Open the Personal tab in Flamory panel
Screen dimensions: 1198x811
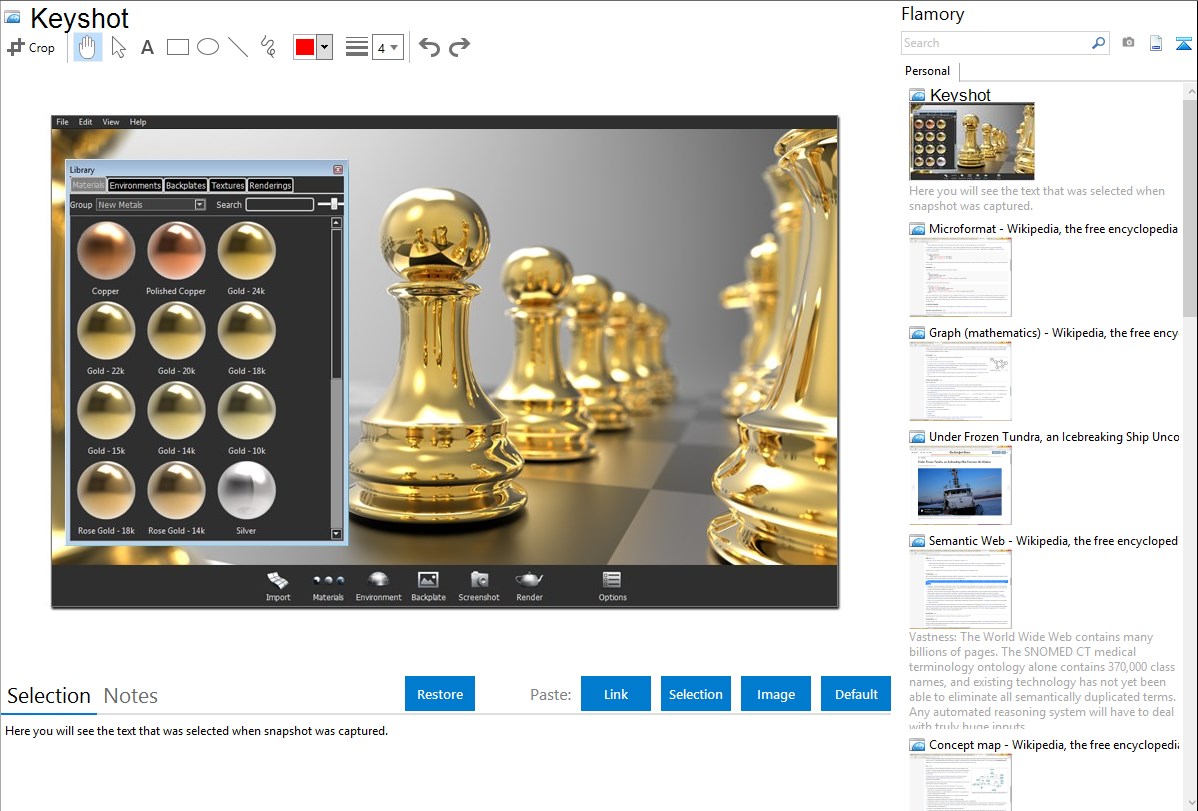coord(927,71)
